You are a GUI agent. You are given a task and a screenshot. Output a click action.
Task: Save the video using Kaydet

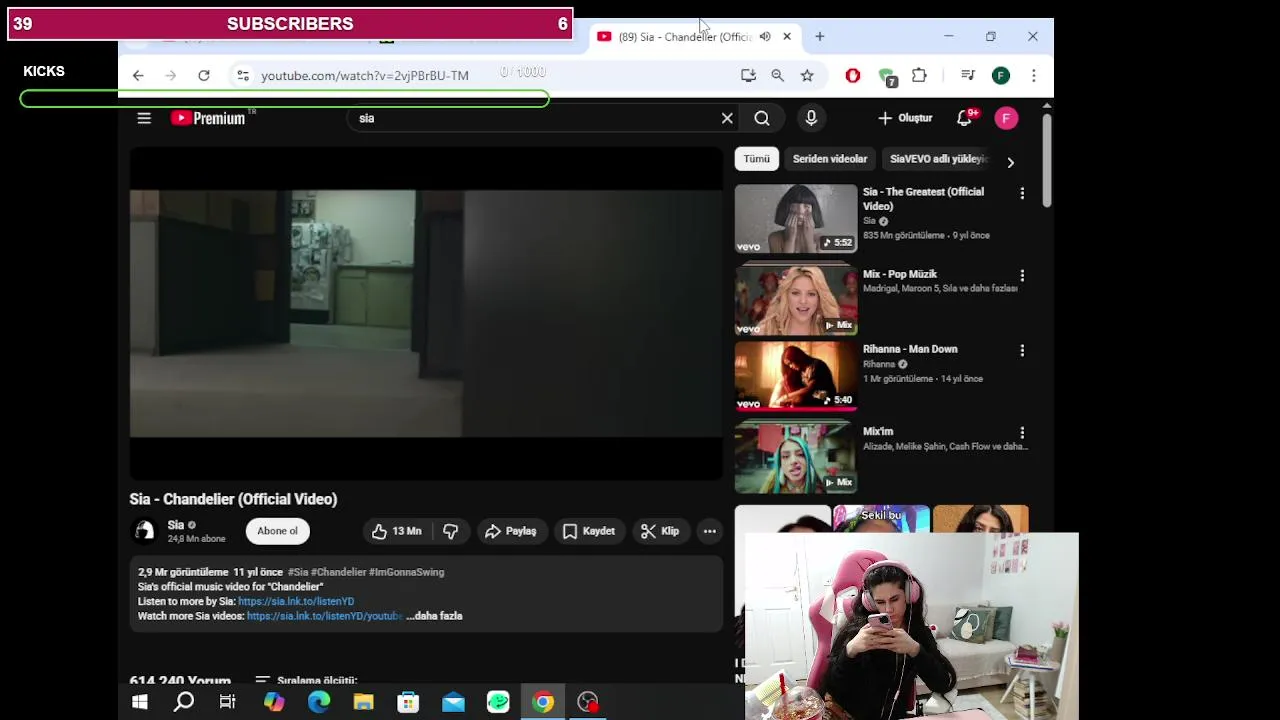(x=589, y=531)
